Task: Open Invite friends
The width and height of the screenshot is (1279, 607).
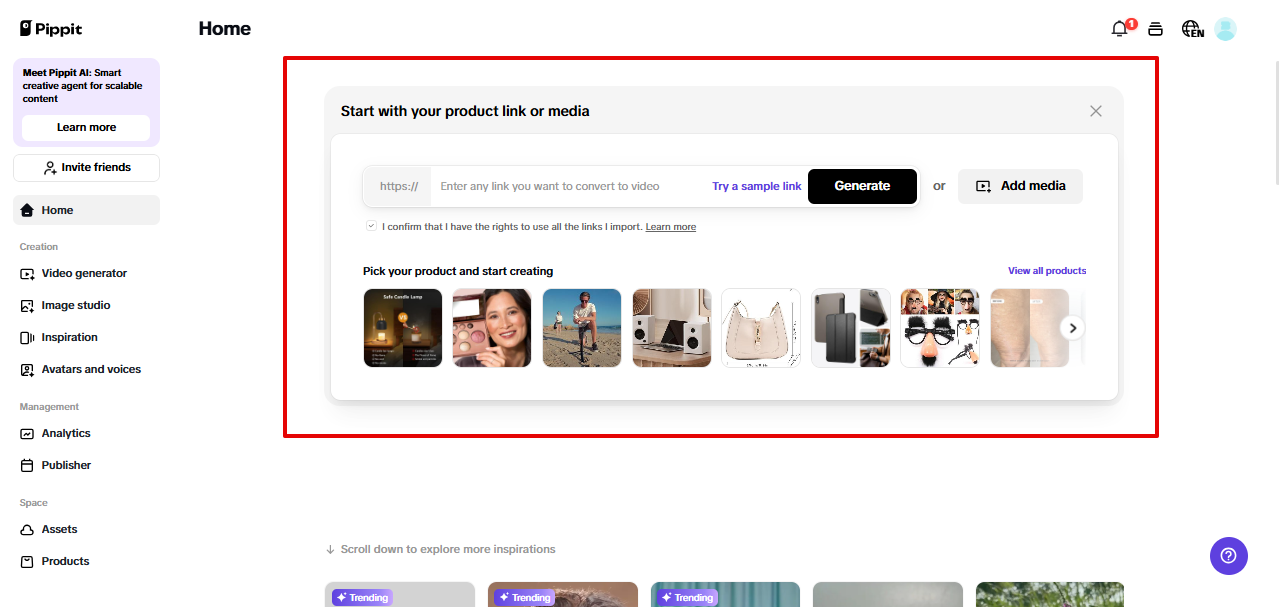Action: tap(85, 167)
